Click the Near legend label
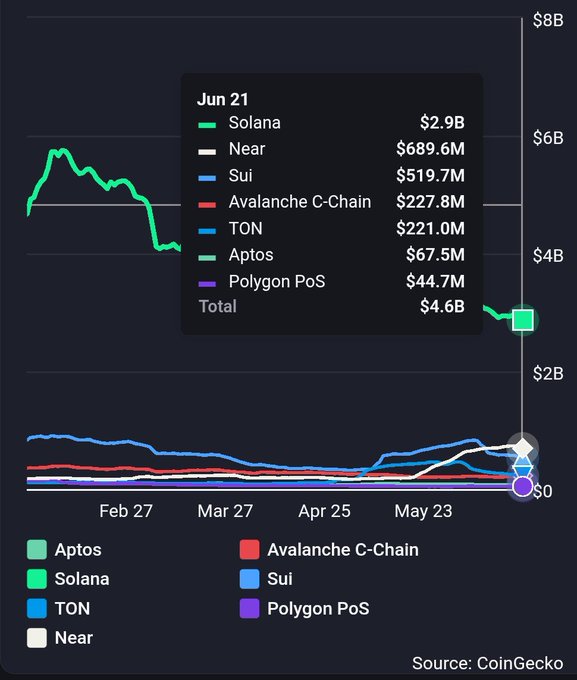The image size is (577, 680). pyautogui.click(x=74, y=638)
